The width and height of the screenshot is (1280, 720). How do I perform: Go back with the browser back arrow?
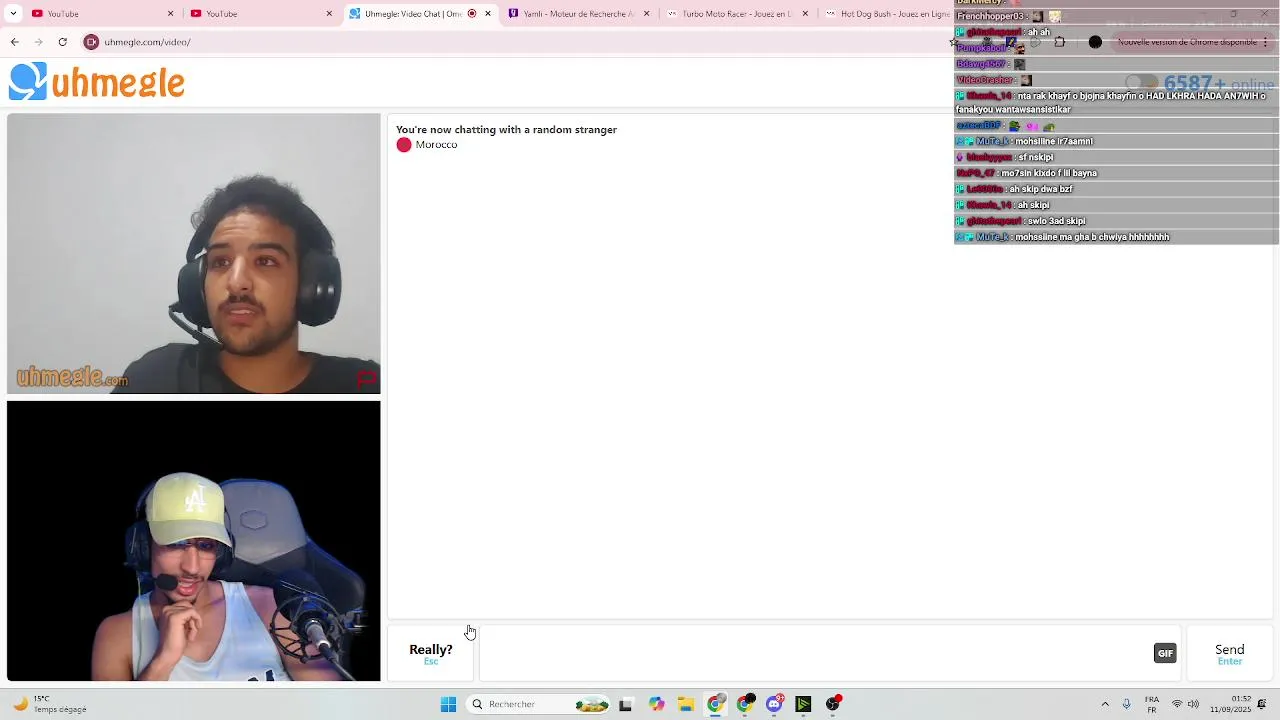click(x=14, y=42)
